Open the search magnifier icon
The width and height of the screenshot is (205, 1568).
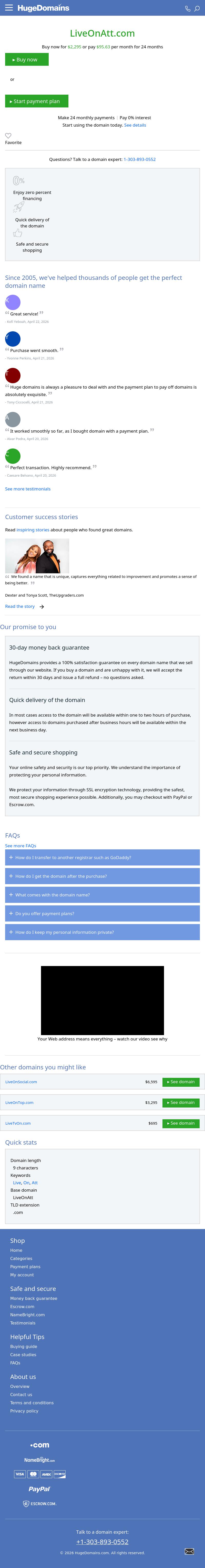tap(197, 8)
